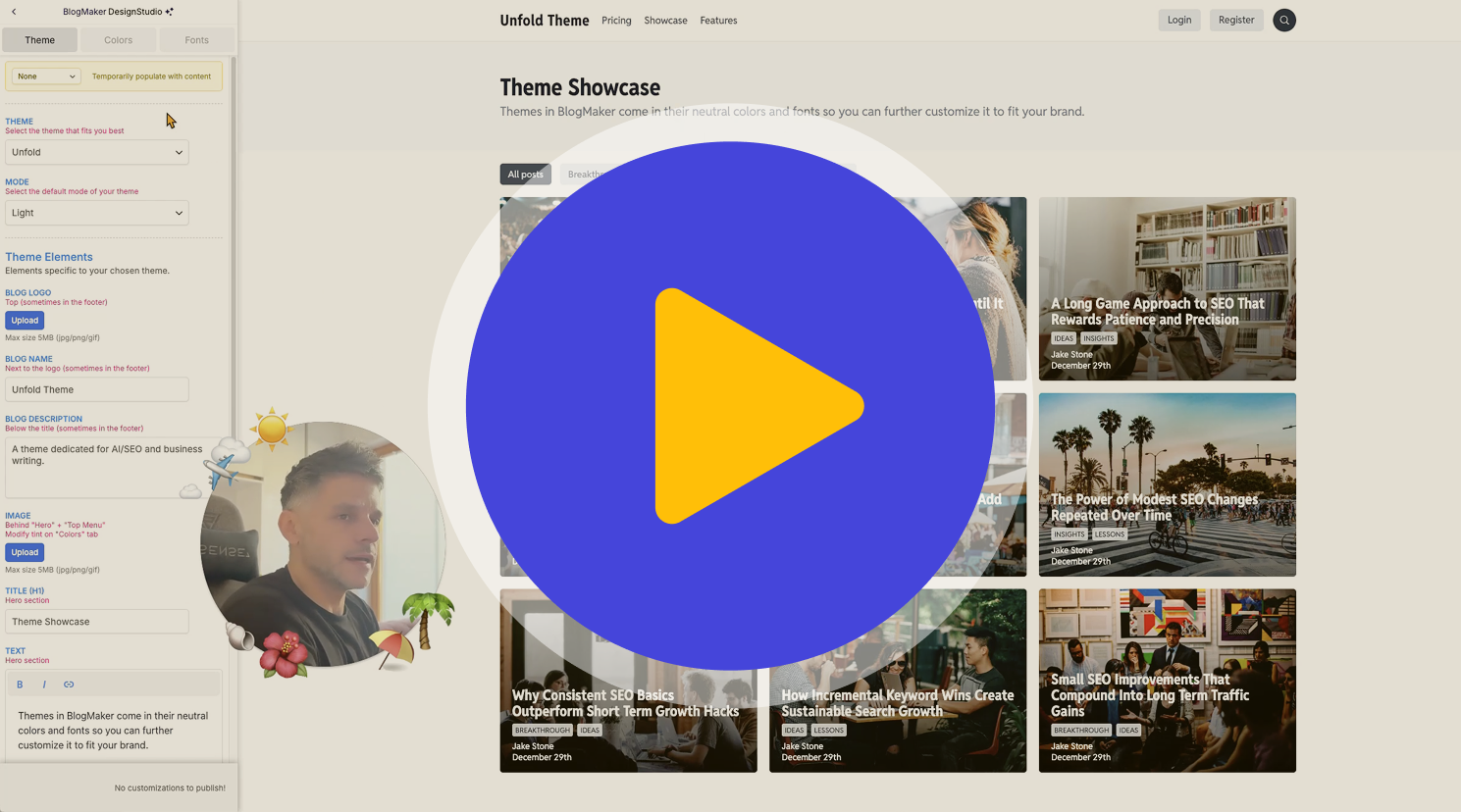
Task: Switch to the Colors tab
Action: point(117,39)
